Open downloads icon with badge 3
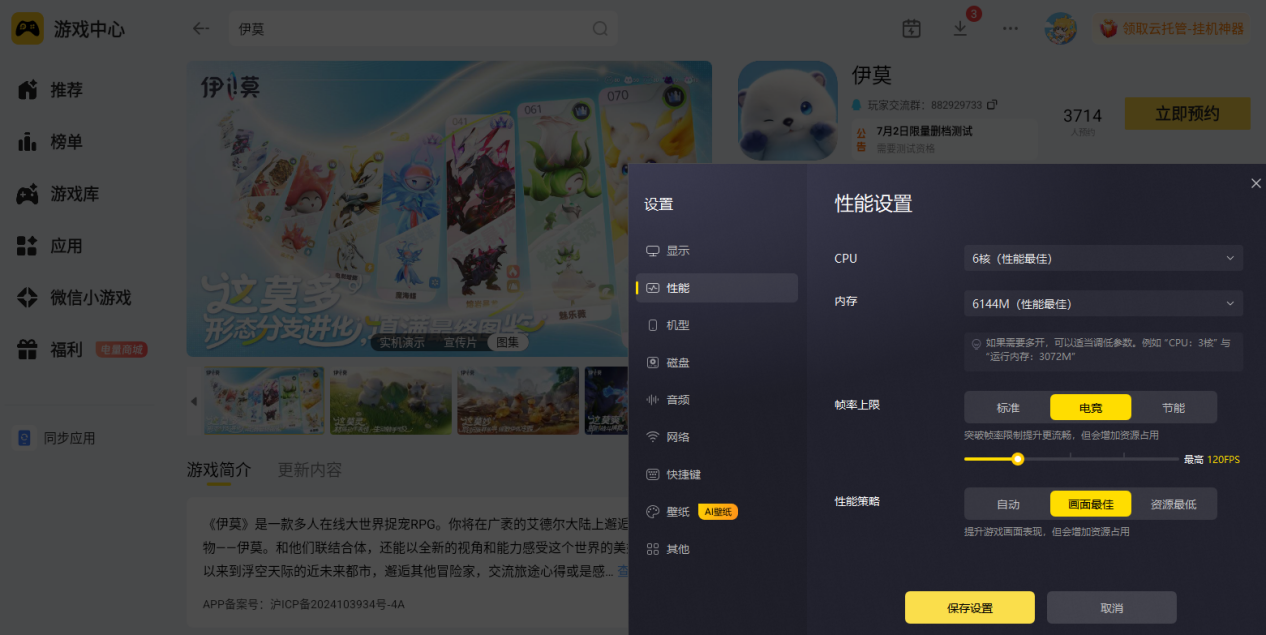1266x635 pixels. (x=960, y=29)
